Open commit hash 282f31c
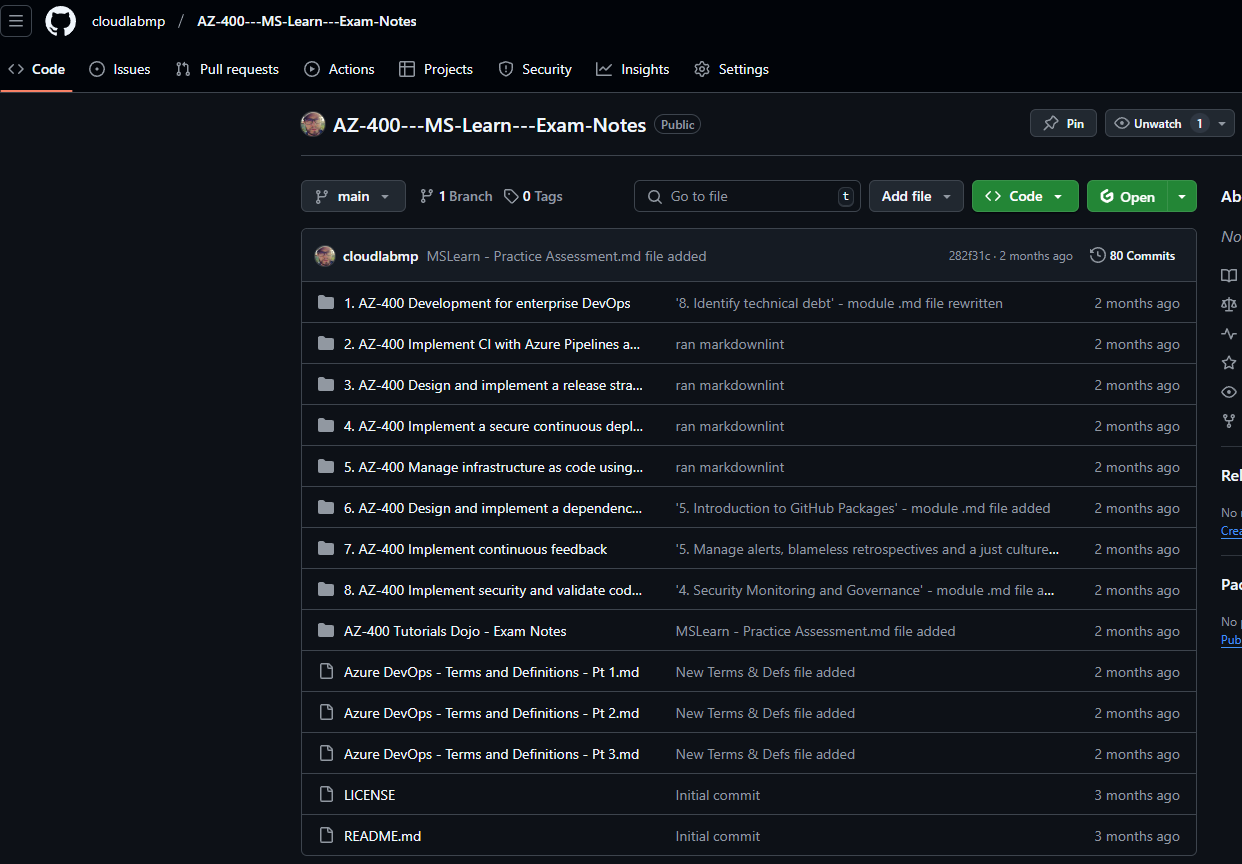Image resolution: width=1242 pixels, height=864 pixels. pos(969,256)
